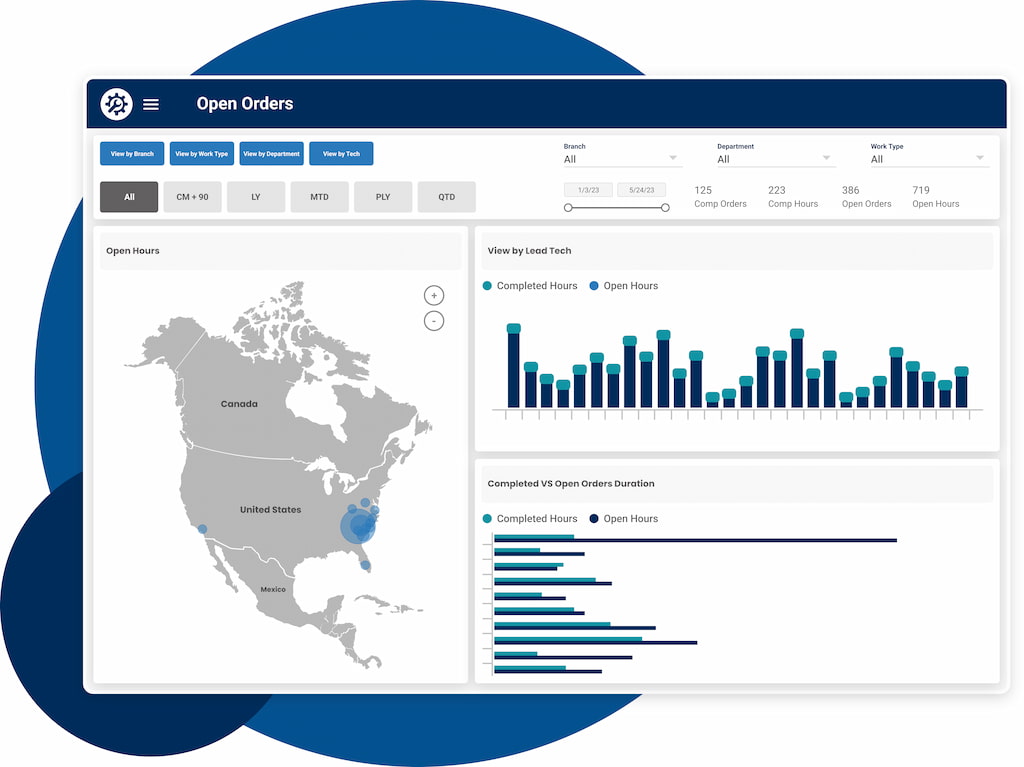Toggle Completed Hours legend in Lead Tech chart

point(530,286)
